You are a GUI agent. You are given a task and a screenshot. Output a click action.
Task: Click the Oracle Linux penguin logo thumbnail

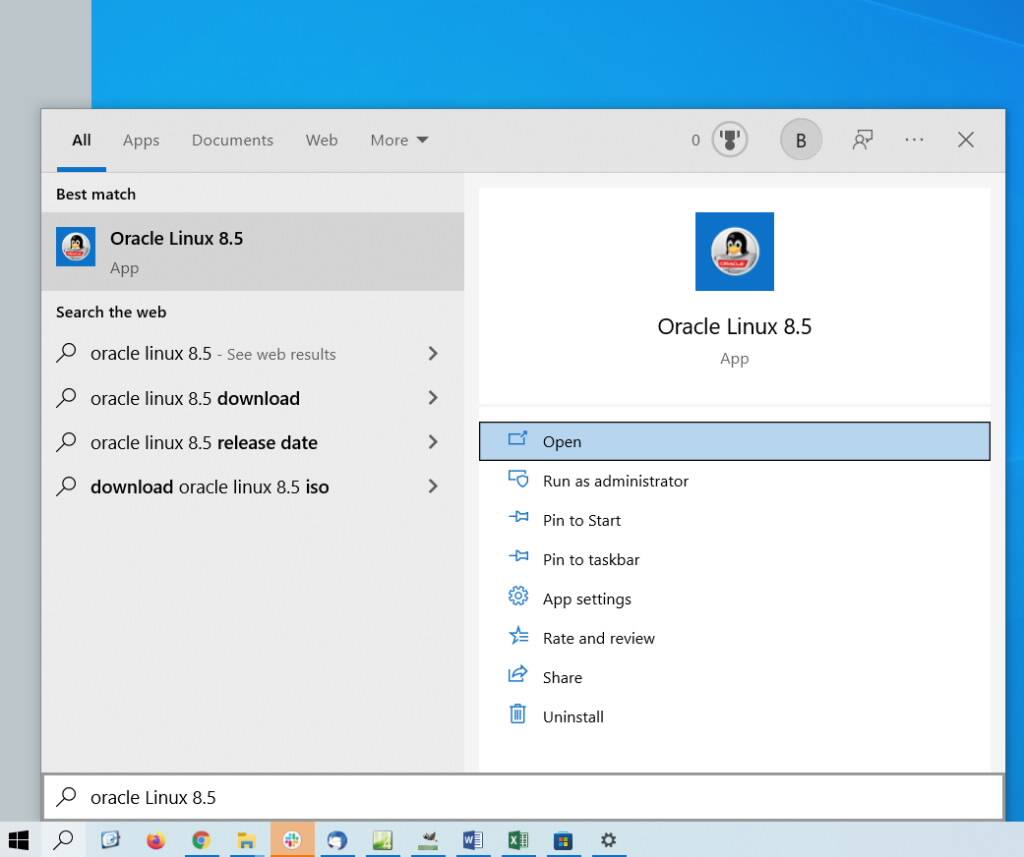click(734, 251)
